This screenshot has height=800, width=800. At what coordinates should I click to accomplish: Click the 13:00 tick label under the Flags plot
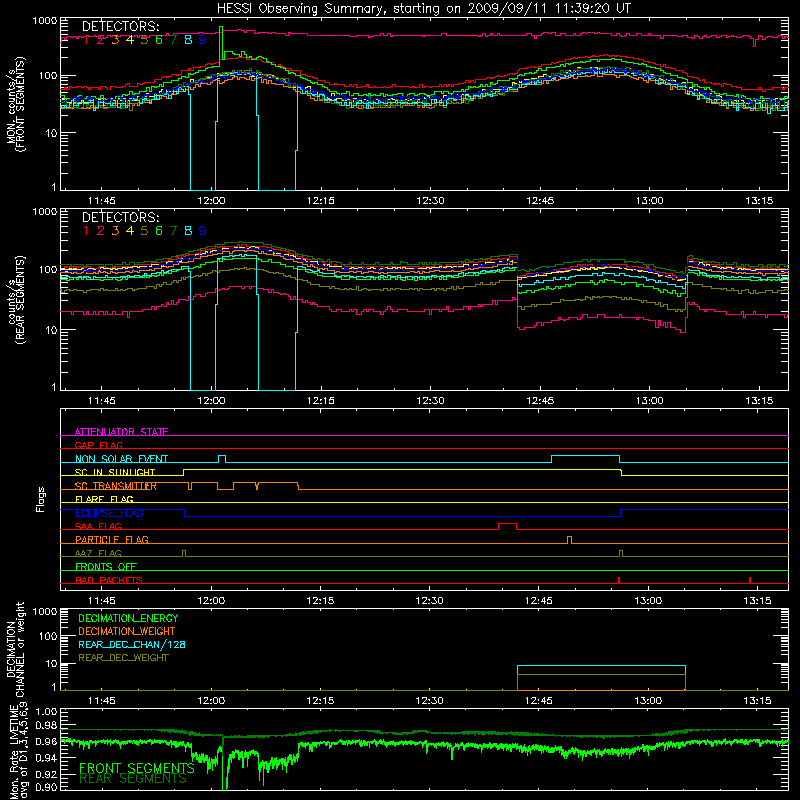(648, 601)
